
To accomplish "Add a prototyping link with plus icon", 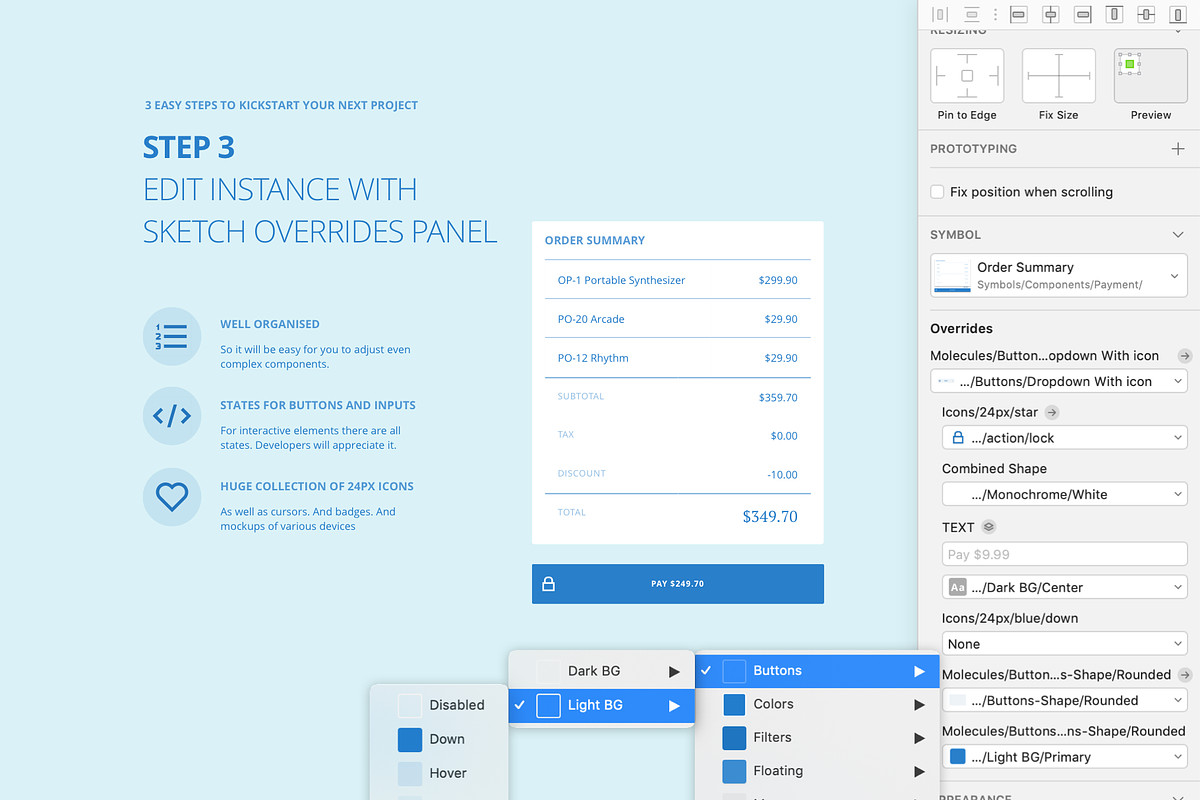I will click(1178, 149).
